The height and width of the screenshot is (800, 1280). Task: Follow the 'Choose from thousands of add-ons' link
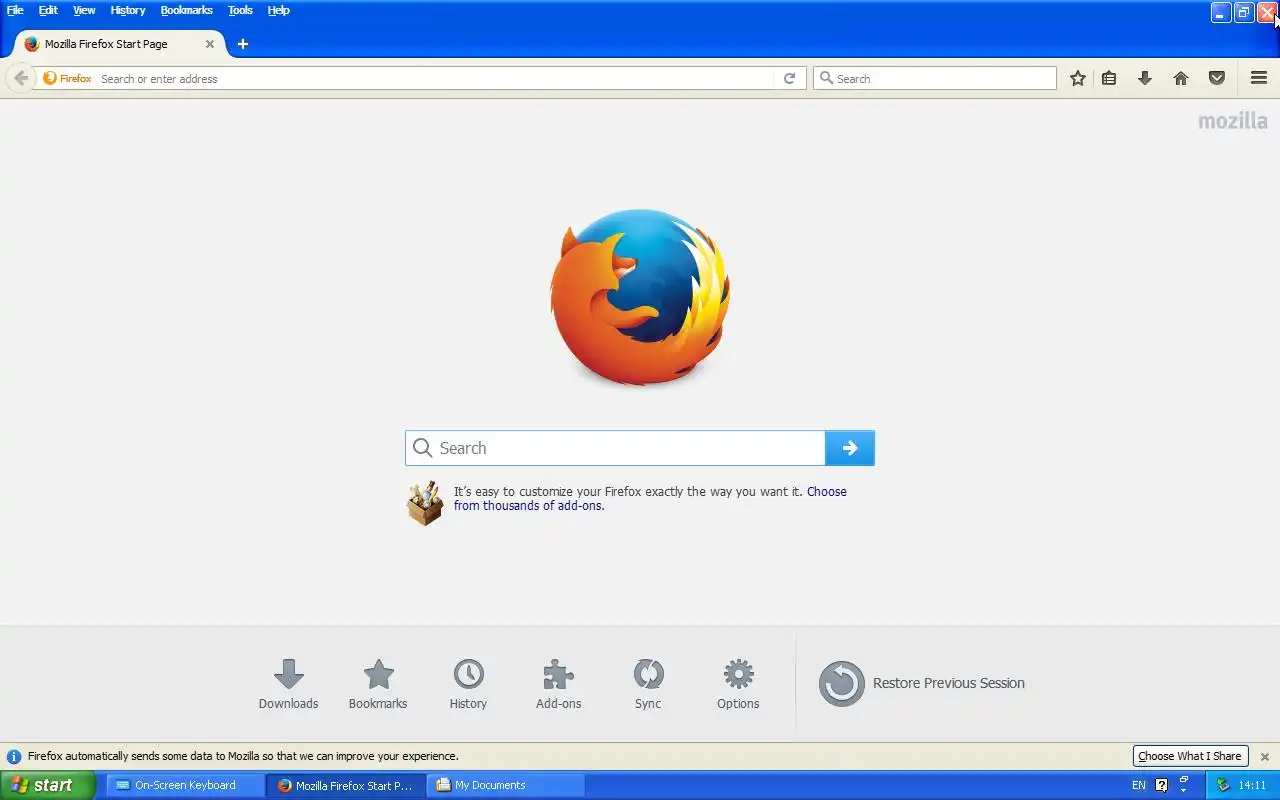point(650,498)
